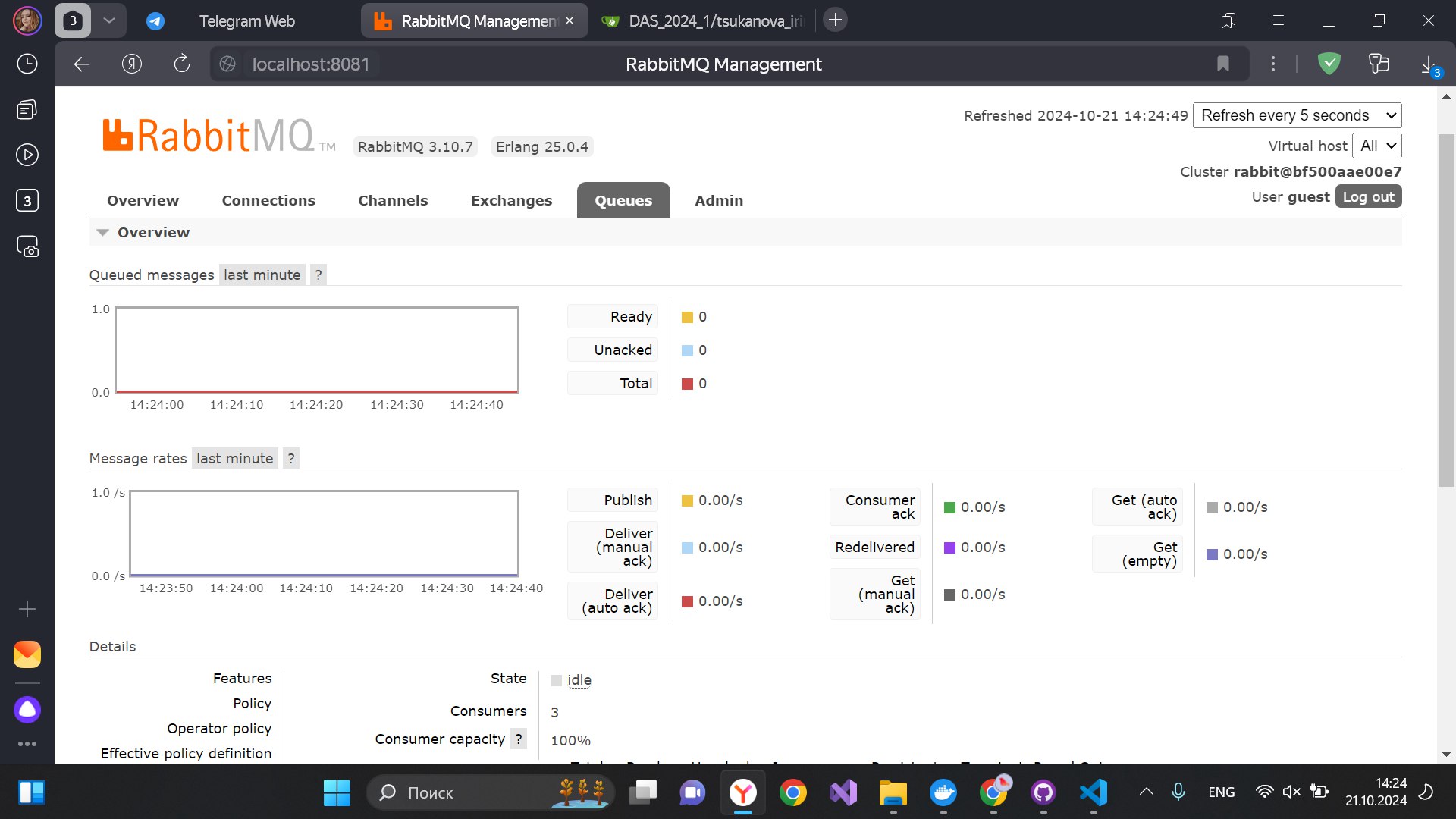This screenshot has height=819, width=1456.
Task: Open the page menu three-dots icon
Action: pos(1273,64)
